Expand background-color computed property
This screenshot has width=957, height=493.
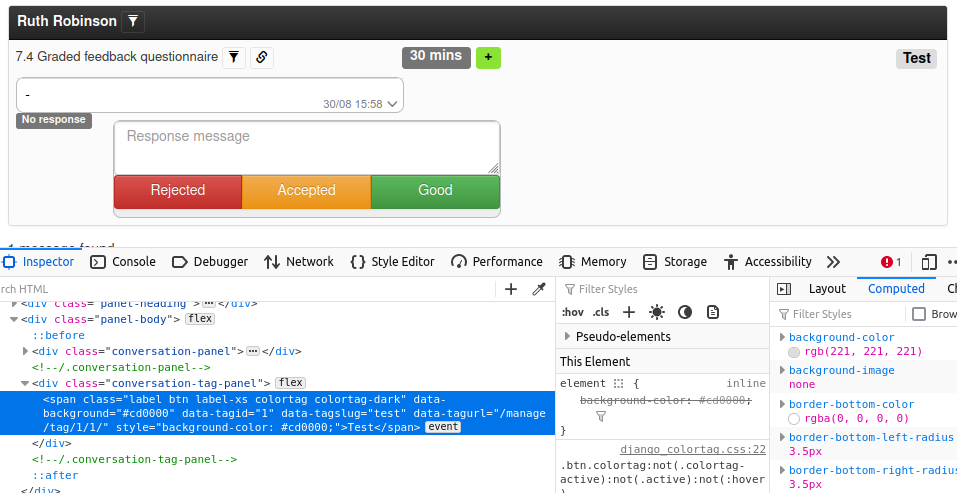(x=782, y=337)
